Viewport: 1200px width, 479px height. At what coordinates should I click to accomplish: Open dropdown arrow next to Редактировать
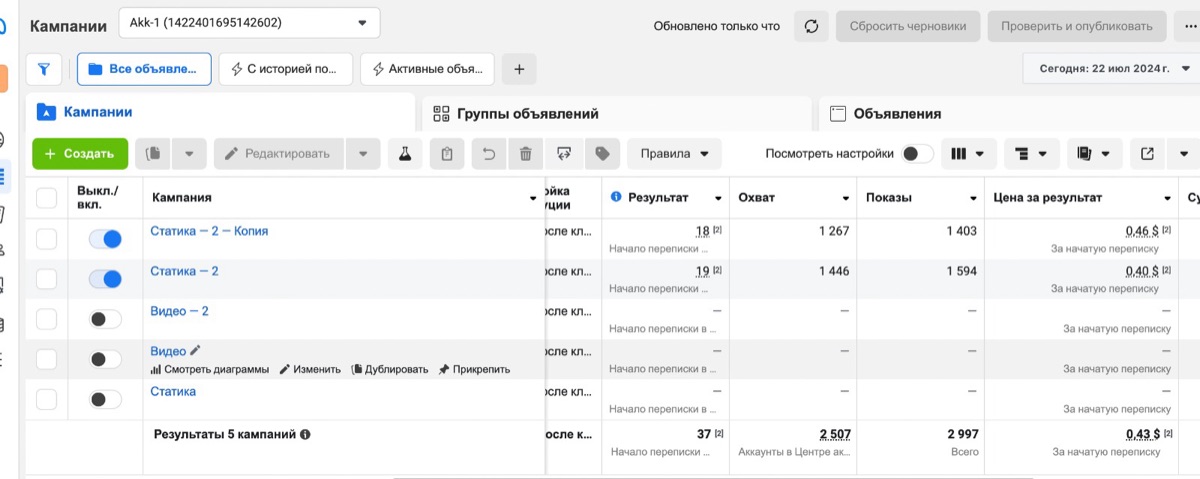(x=363, y=154)
